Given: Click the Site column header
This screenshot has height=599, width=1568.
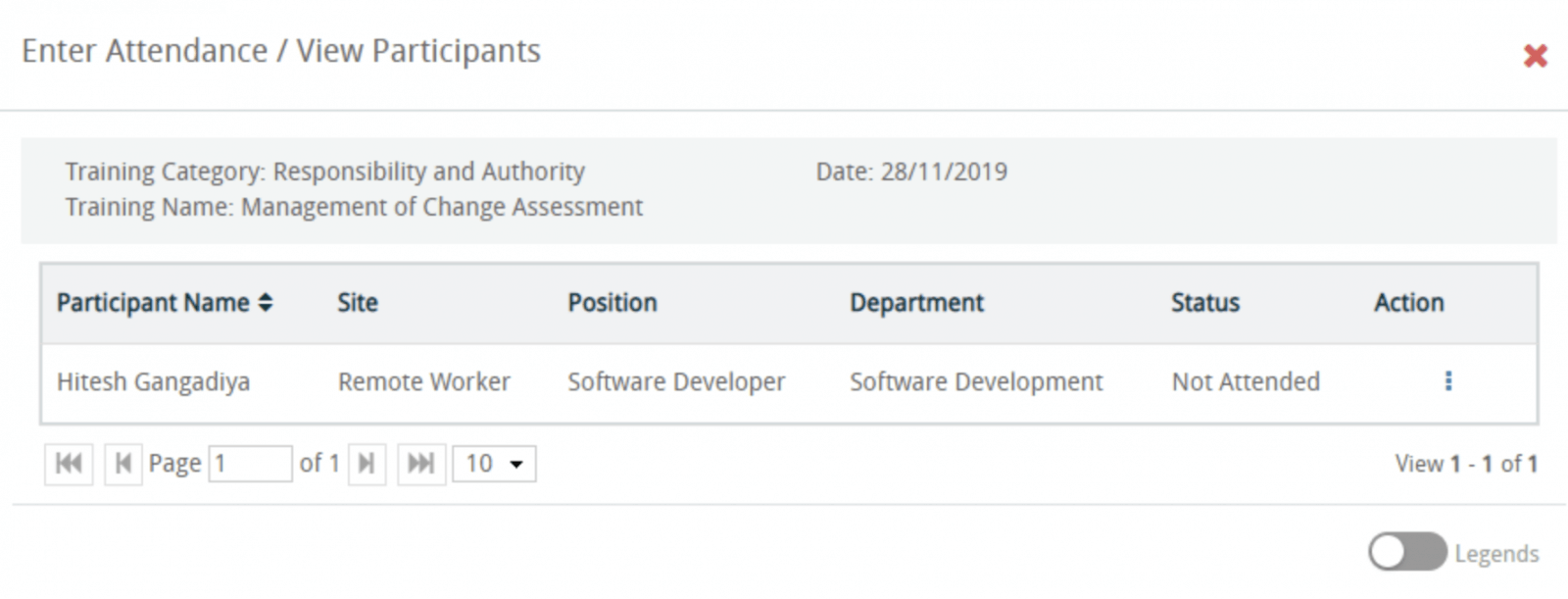Looking at the screenshot, I should click(x=358, y=303).
